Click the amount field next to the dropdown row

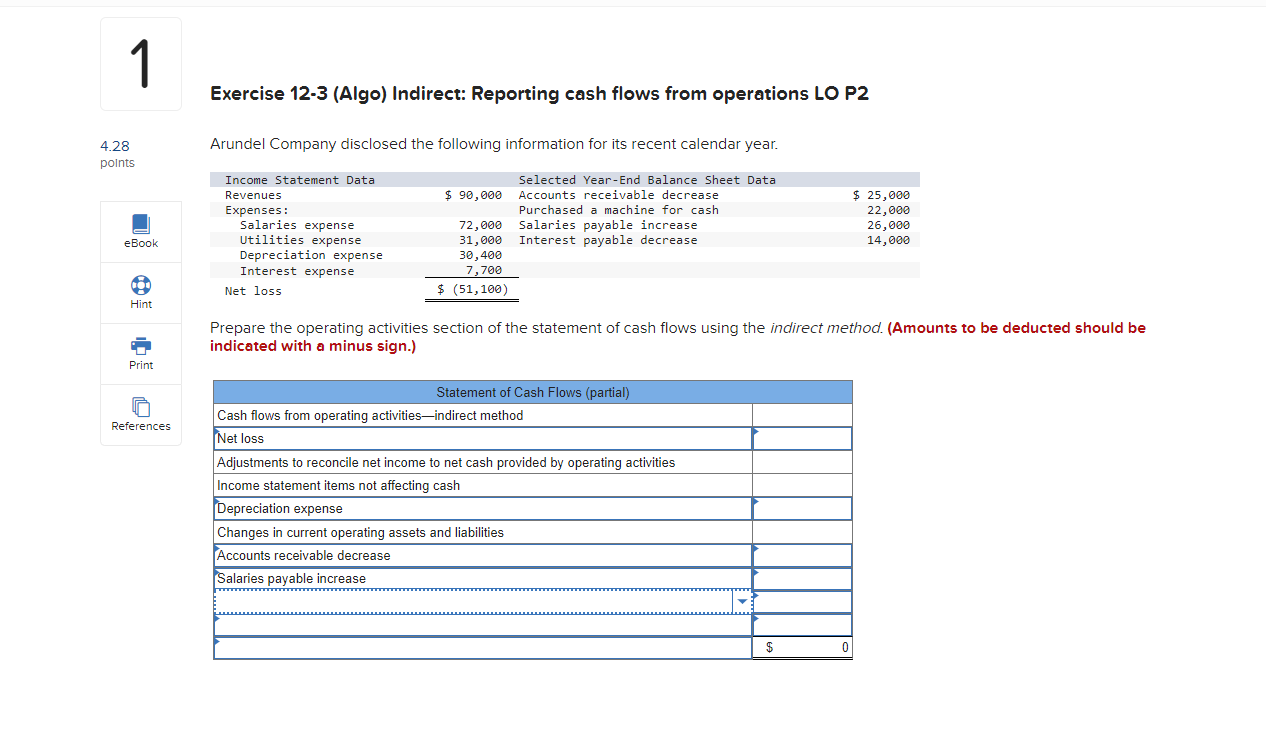(802, 602)
